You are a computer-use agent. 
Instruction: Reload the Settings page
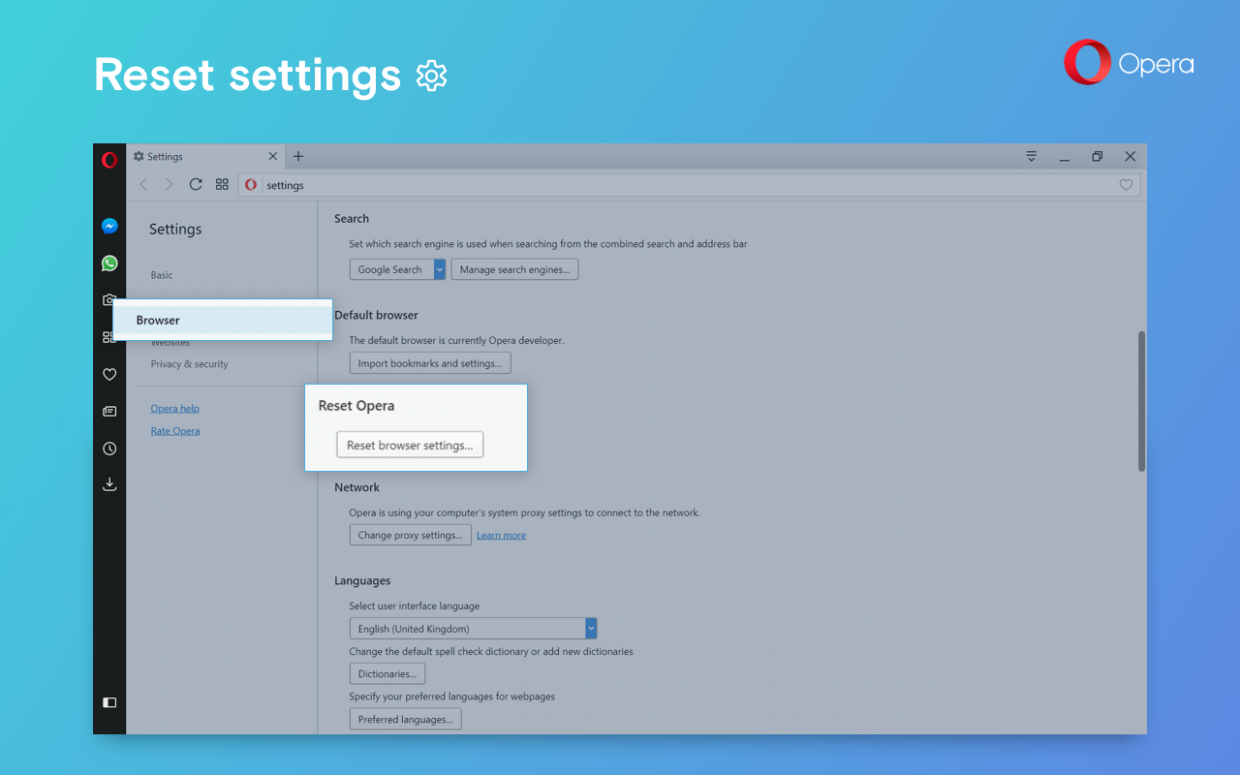[x=195, y=184]
